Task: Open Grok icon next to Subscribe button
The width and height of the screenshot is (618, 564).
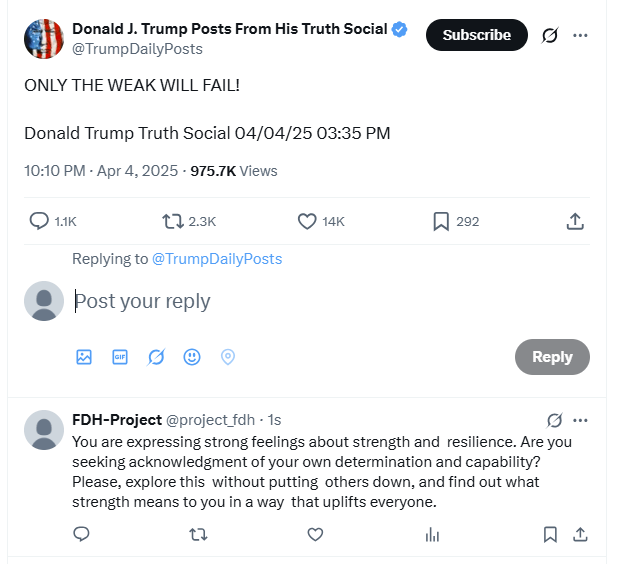Action: tap(549, 35)
